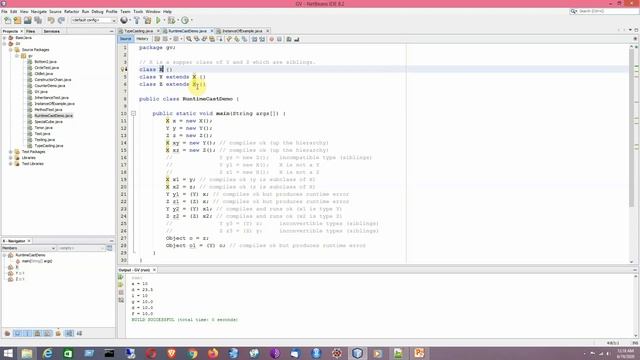Image resolution: width=640 pixels, height=360 pixels.
Task: Toggle Sort by Name in Navigator
Action: click(x=69, y=333)
